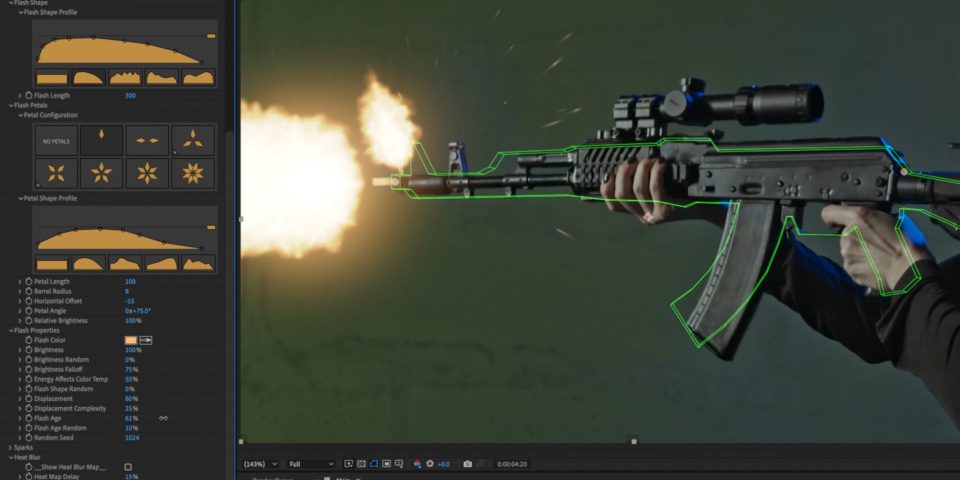Choose the NO PETALS configuration

[x=56, y=140]
